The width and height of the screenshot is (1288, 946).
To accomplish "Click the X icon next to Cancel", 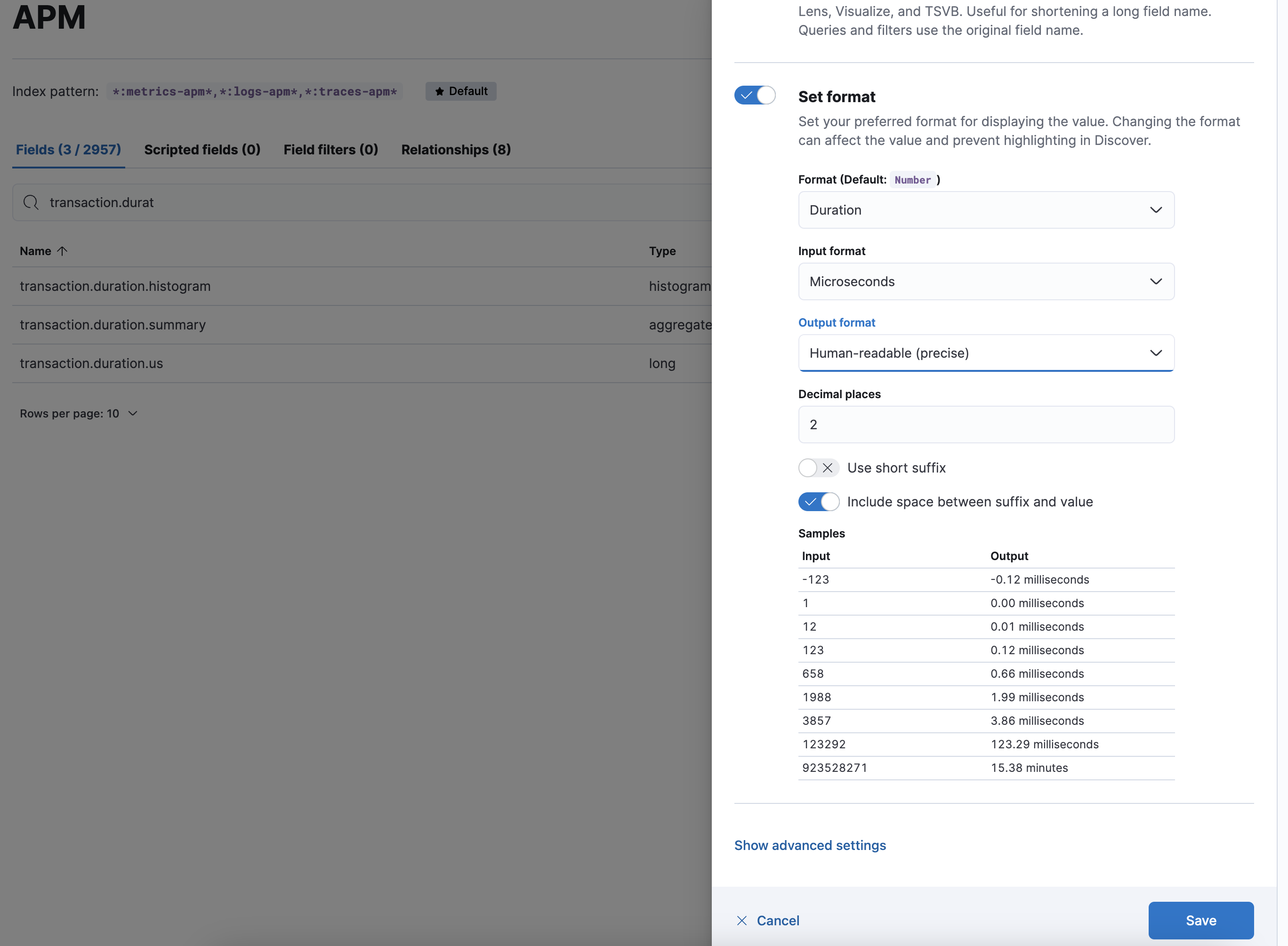I will (x=741, y=920).
